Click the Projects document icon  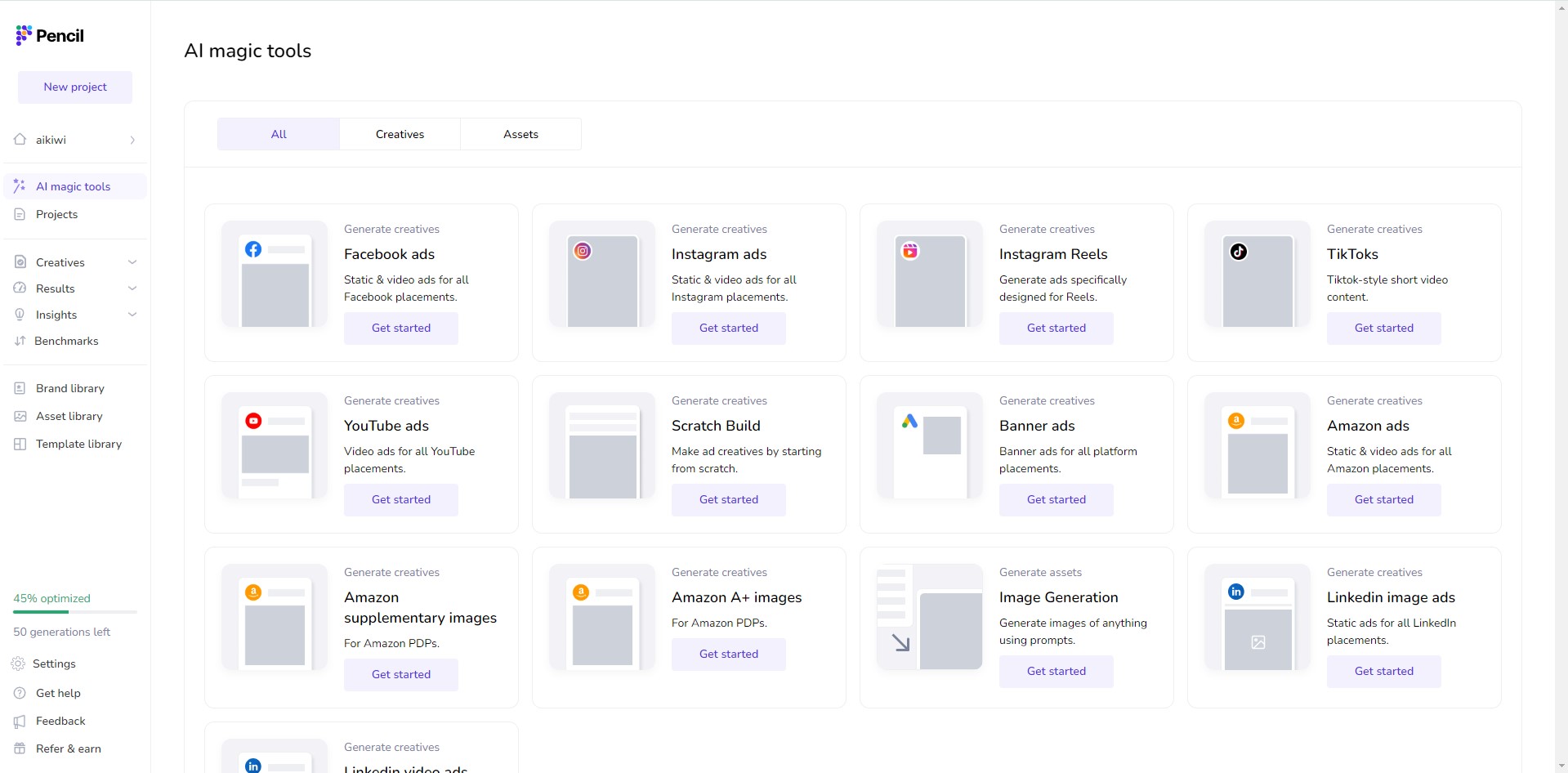pos(20,214)
